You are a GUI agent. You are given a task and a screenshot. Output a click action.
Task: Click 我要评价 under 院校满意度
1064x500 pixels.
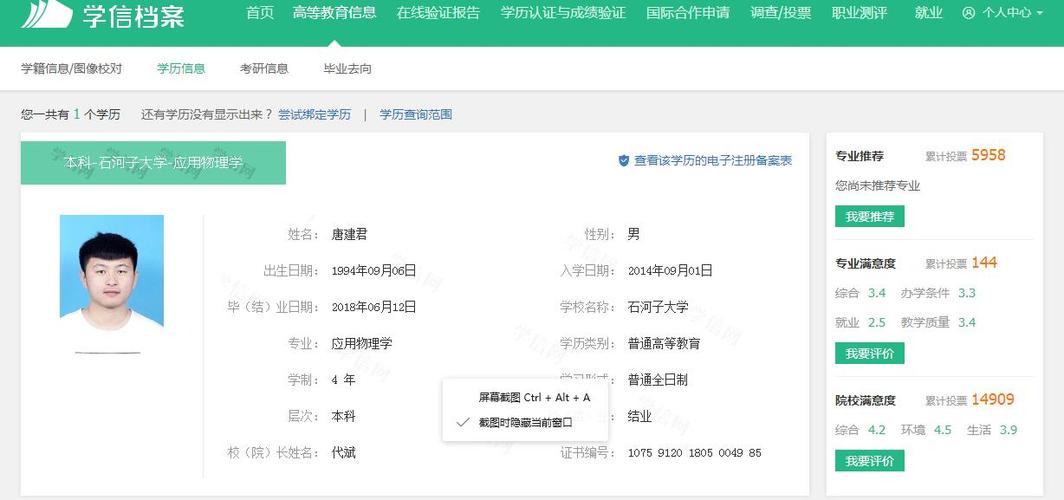pyautogui.click(x=869, y=461)
